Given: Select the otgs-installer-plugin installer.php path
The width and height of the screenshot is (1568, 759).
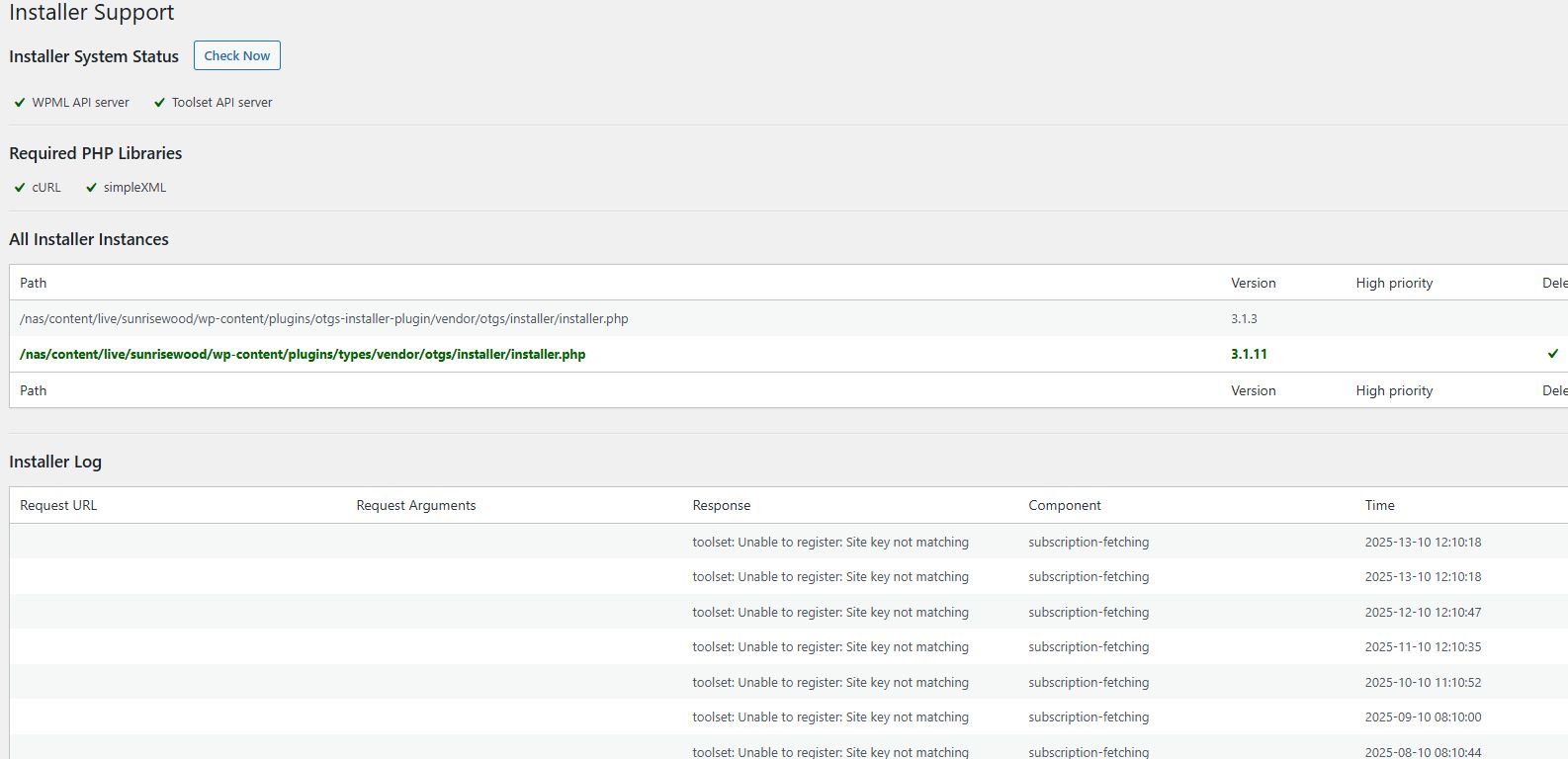Looking at the screenshot, I should pos(323,318).
